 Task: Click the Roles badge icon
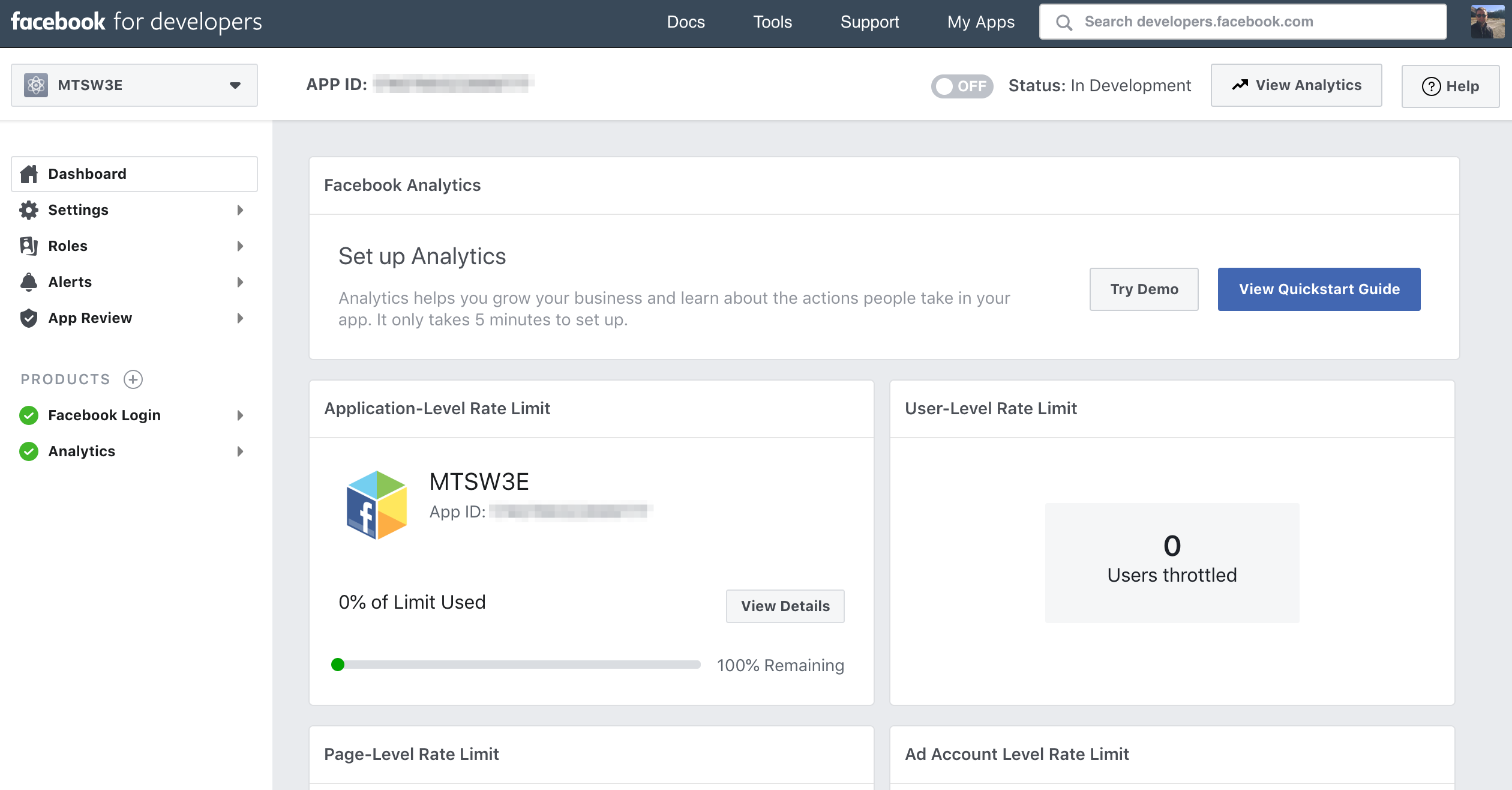point(29,246)
